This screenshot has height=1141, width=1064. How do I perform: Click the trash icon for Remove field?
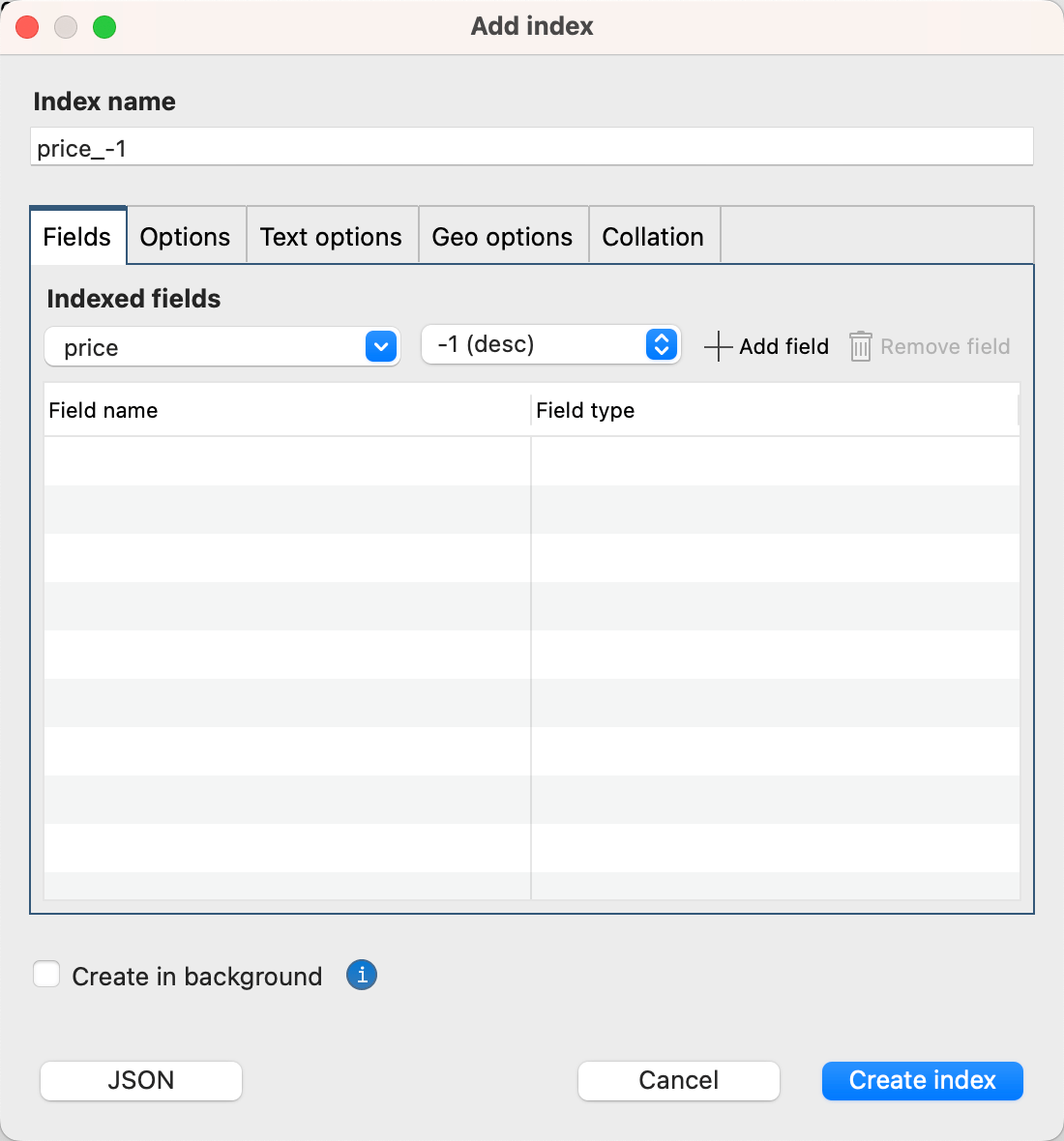pyautogui.click(x=860, y=346)
